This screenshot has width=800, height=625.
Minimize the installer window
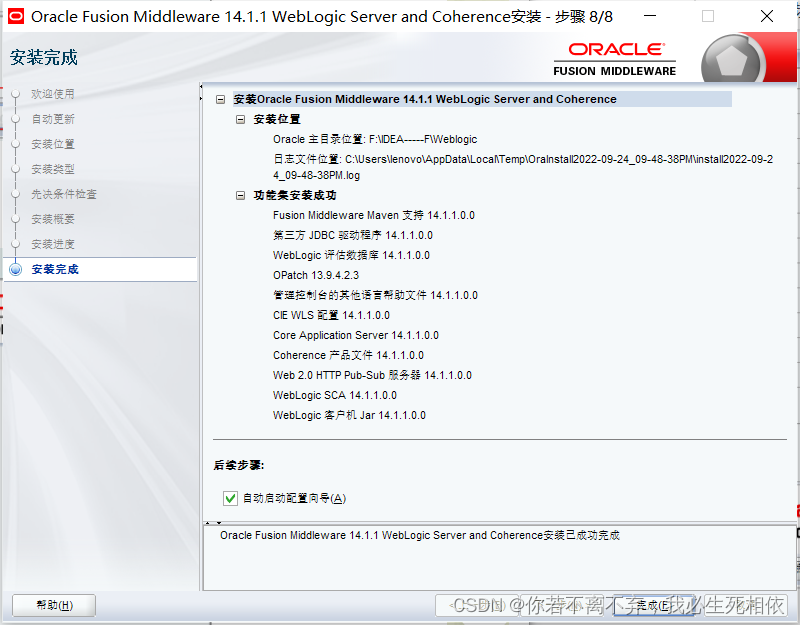click(x=649, y=16)
